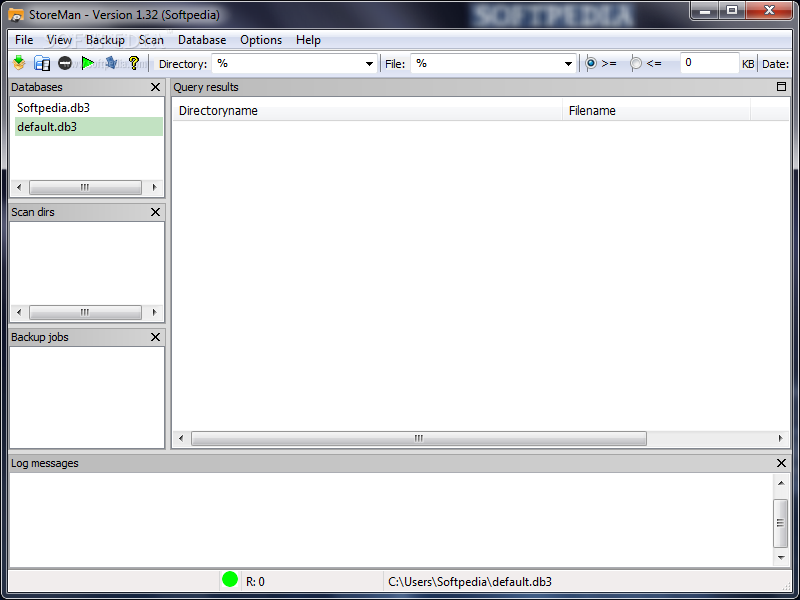
Task: Click the green play arrow icon
Action: 88,63
